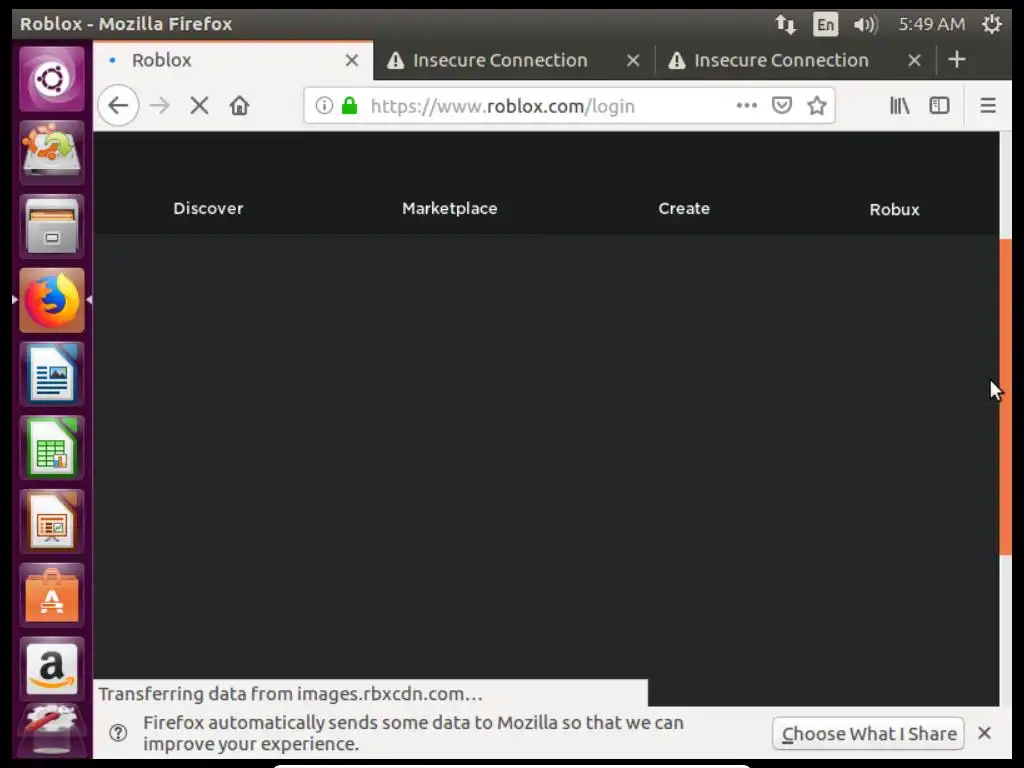Switch to the Roblox tab

click(x=233, y=60)
